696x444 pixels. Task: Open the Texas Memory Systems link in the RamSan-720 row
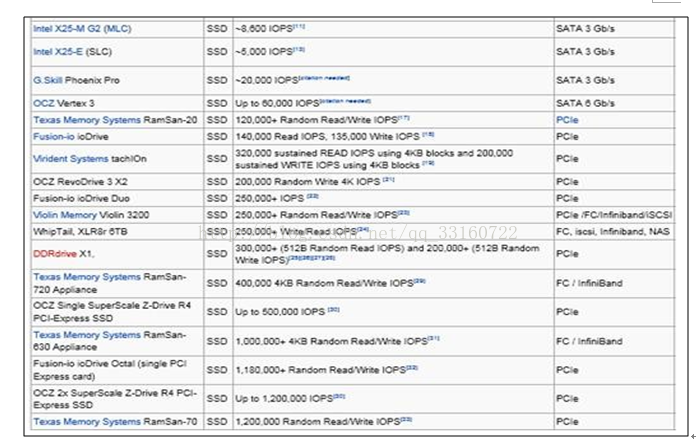click(x=87, y=277)
